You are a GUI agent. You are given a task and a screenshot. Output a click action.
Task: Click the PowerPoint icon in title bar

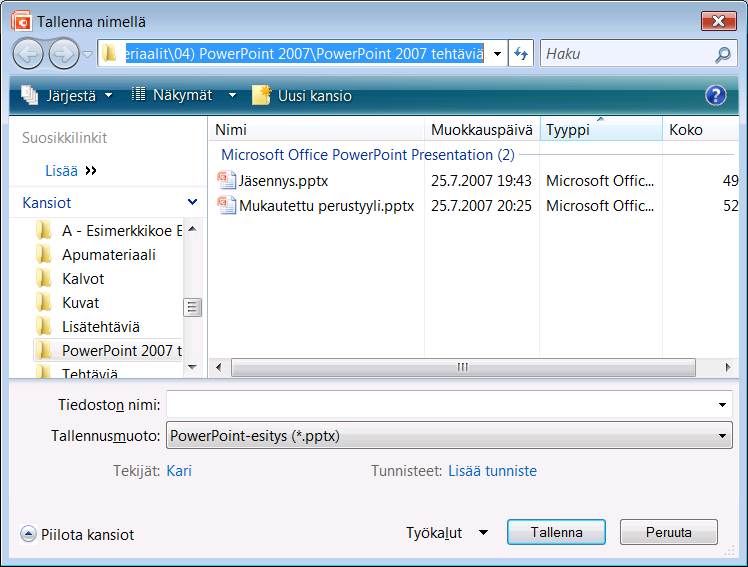21,21
